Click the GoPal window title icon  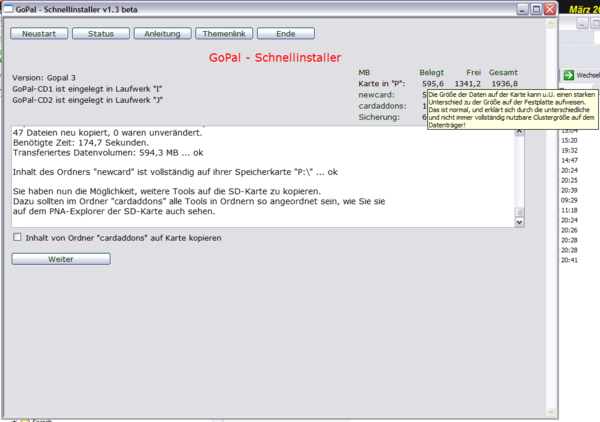tap(8, 9)
